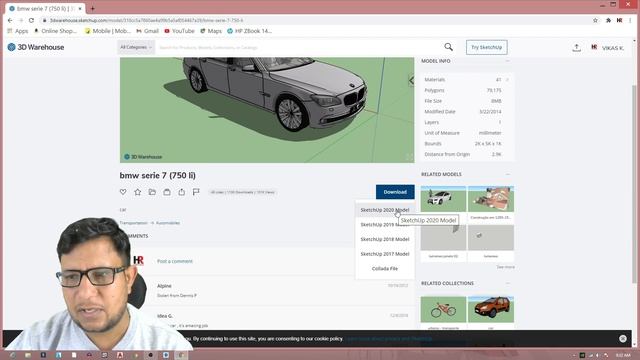Click the Gmail bookmark

pyautogui.click(x=147, y=31)
